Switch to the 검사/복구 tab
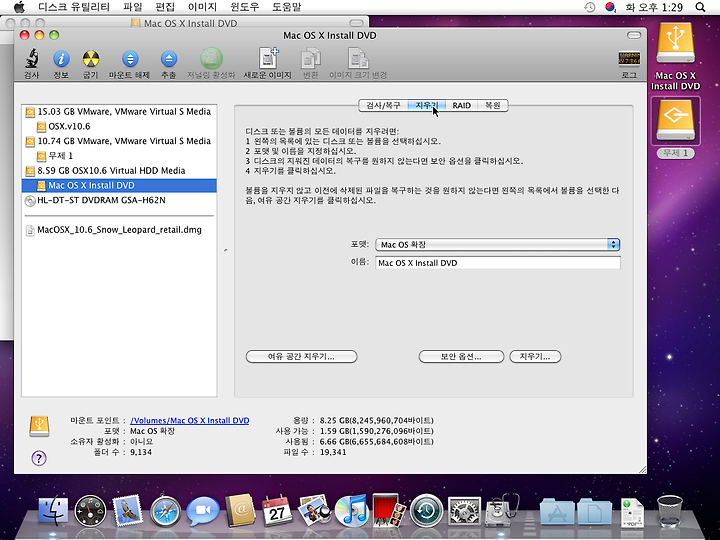720x540 pixels. click(383, 106)
